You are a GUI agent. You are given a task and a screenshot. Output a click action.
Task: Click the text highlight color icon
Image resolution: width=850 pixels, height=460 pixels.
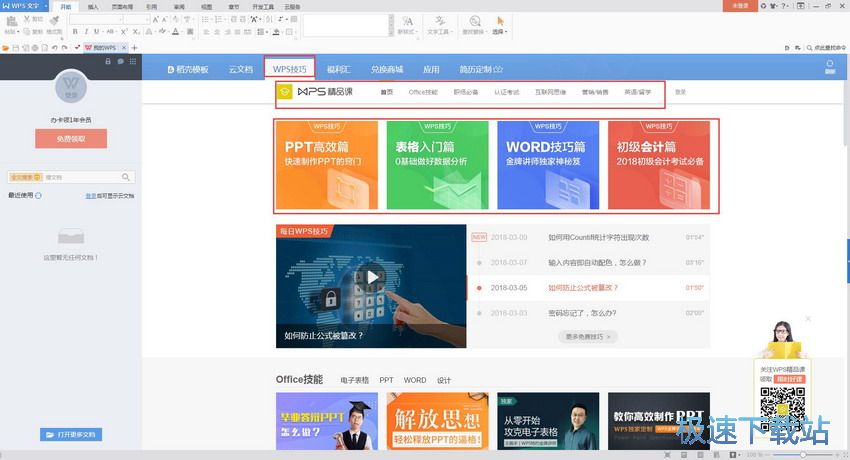[162, 32]
